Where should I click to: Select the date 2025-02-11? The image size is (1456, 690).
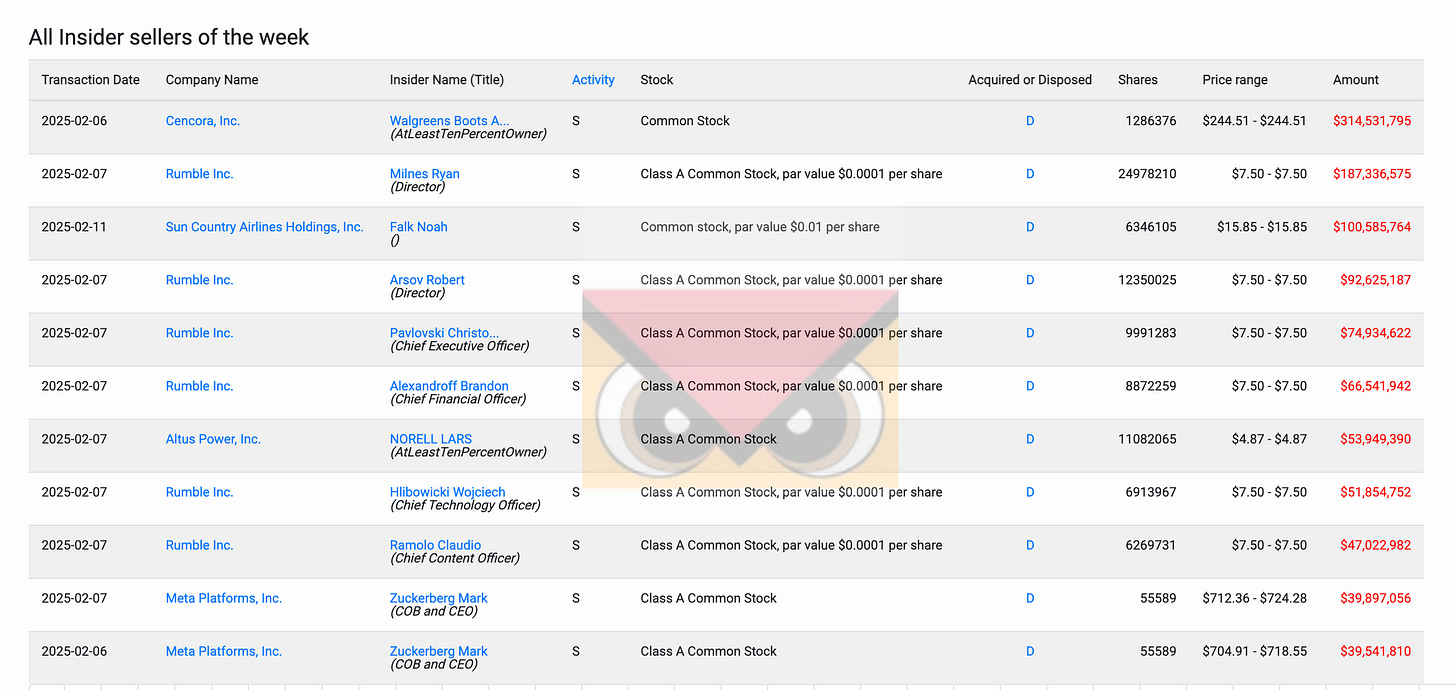(x=74, y=227)
